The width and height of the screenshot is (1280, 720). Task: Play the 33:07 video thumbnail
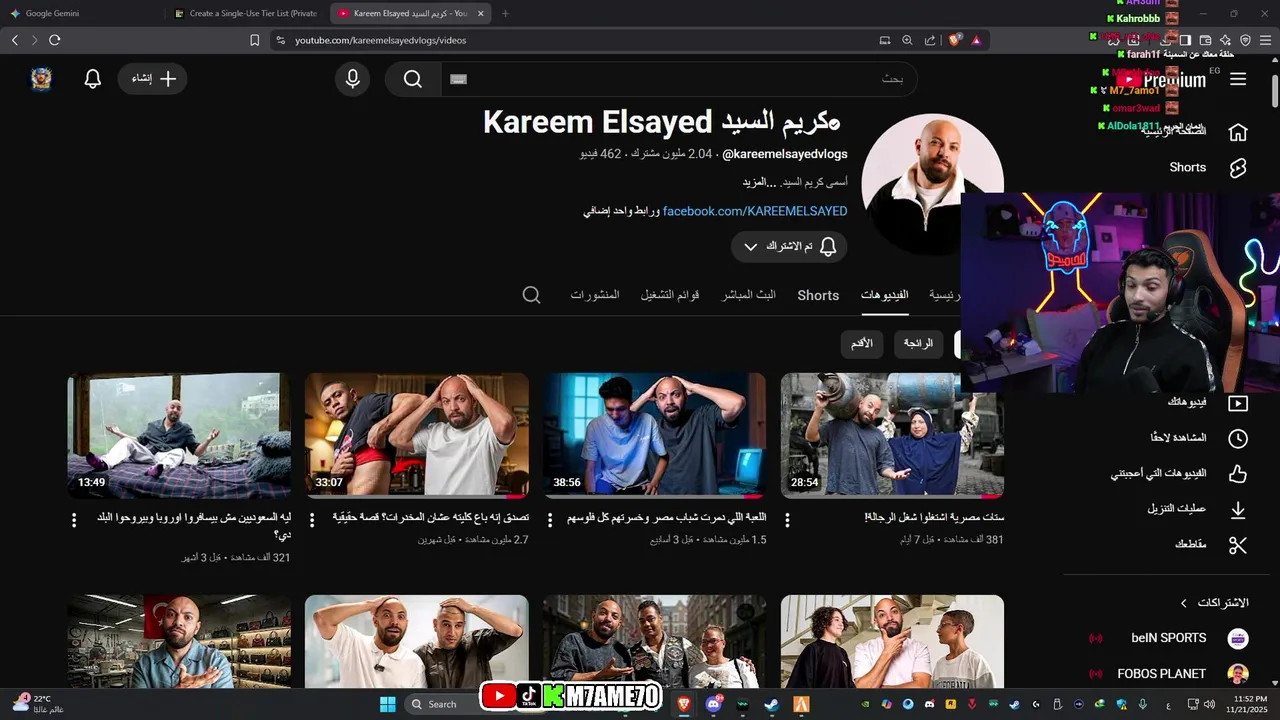(416, 436)
